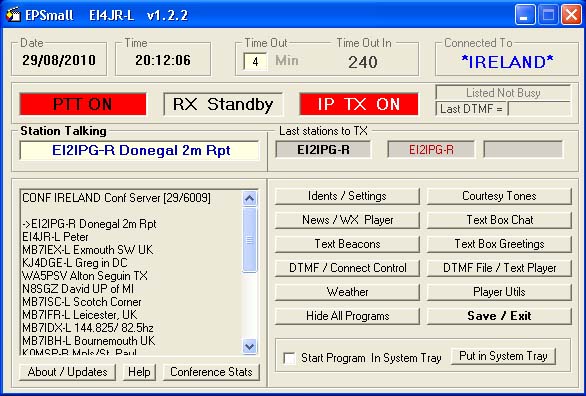Click the Listed Not Busy status box
The width and height of the screenshot is (586, 396).
503,93
